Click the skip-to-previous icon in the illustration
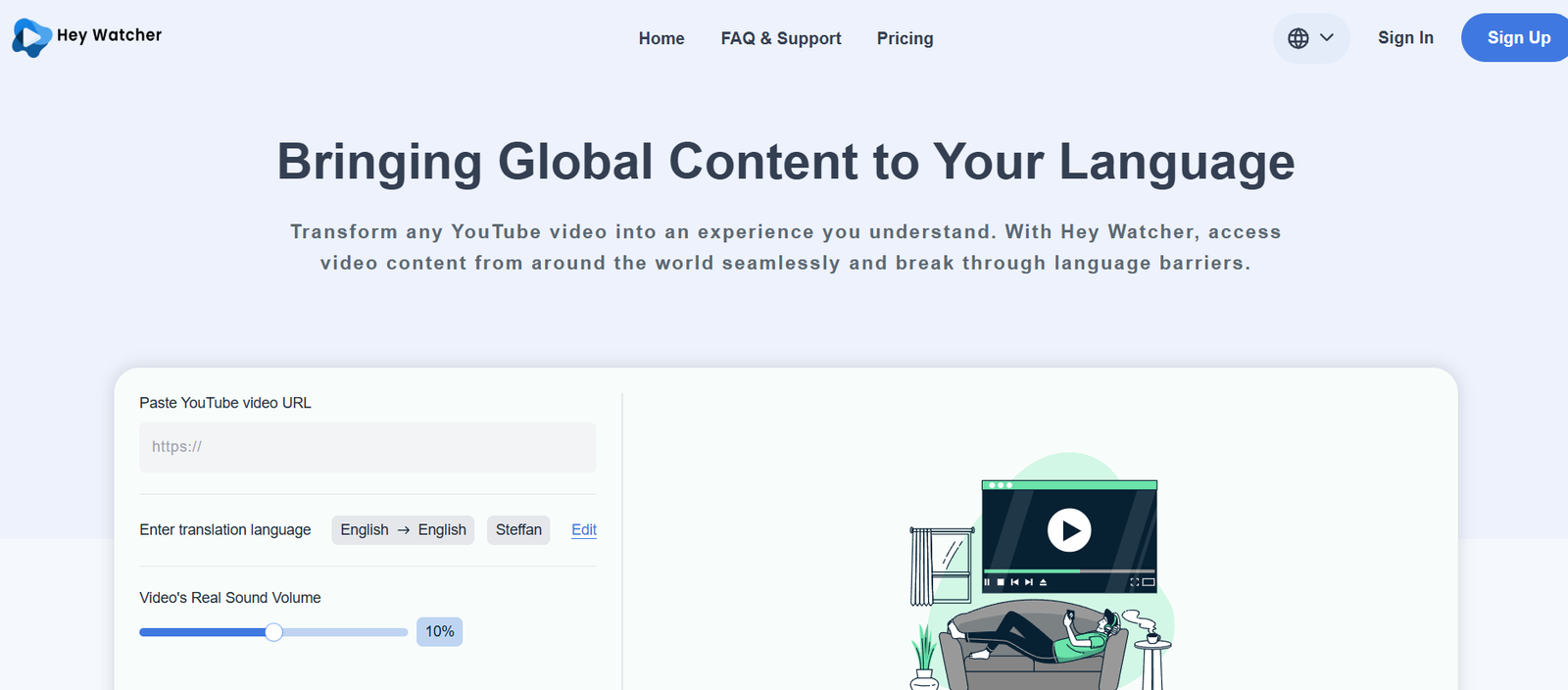 point(1014,582)
